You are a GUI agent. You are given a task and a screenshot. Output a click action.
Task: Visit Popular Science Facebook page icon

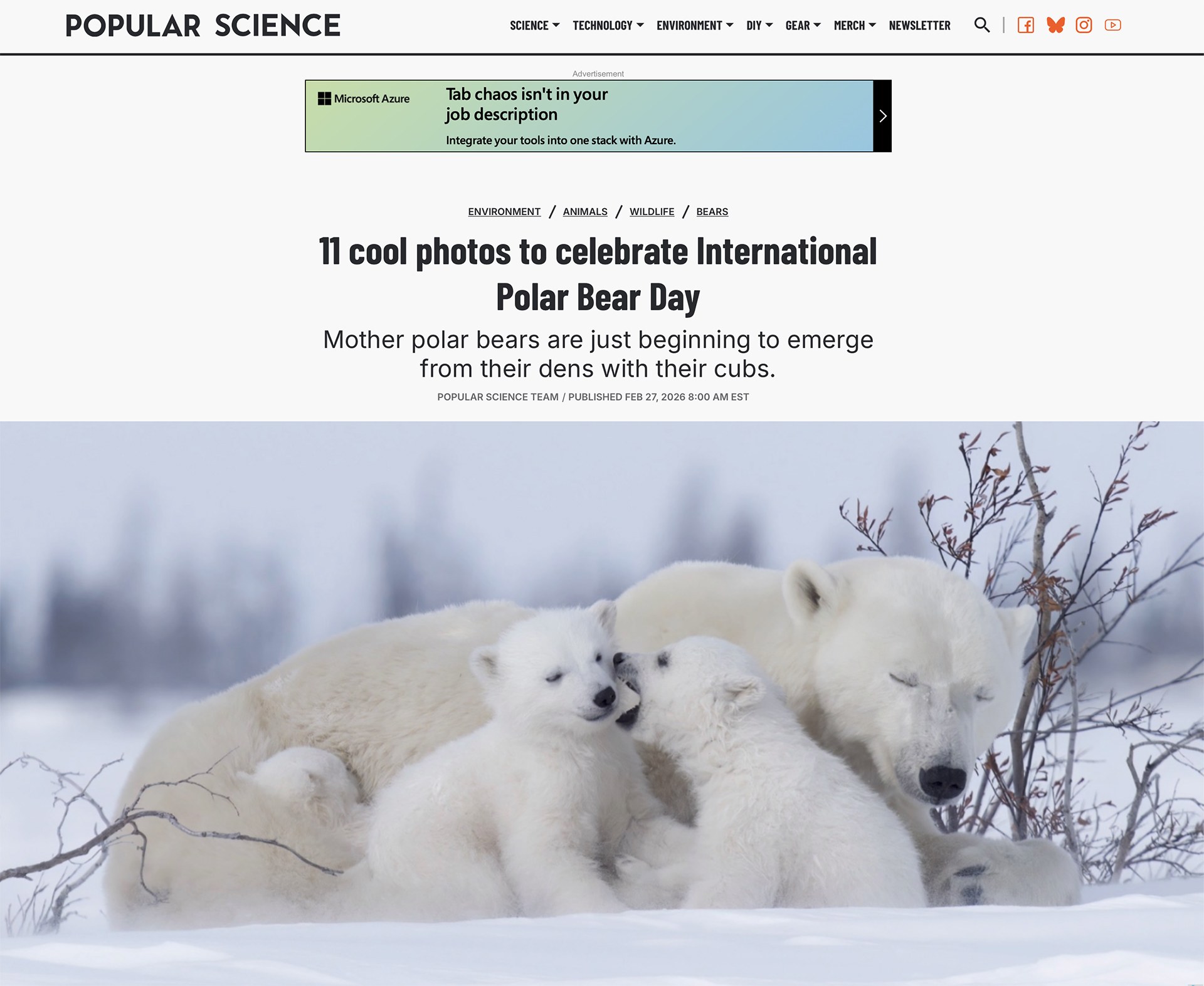pyautogui.click(x=1026, y=25)
